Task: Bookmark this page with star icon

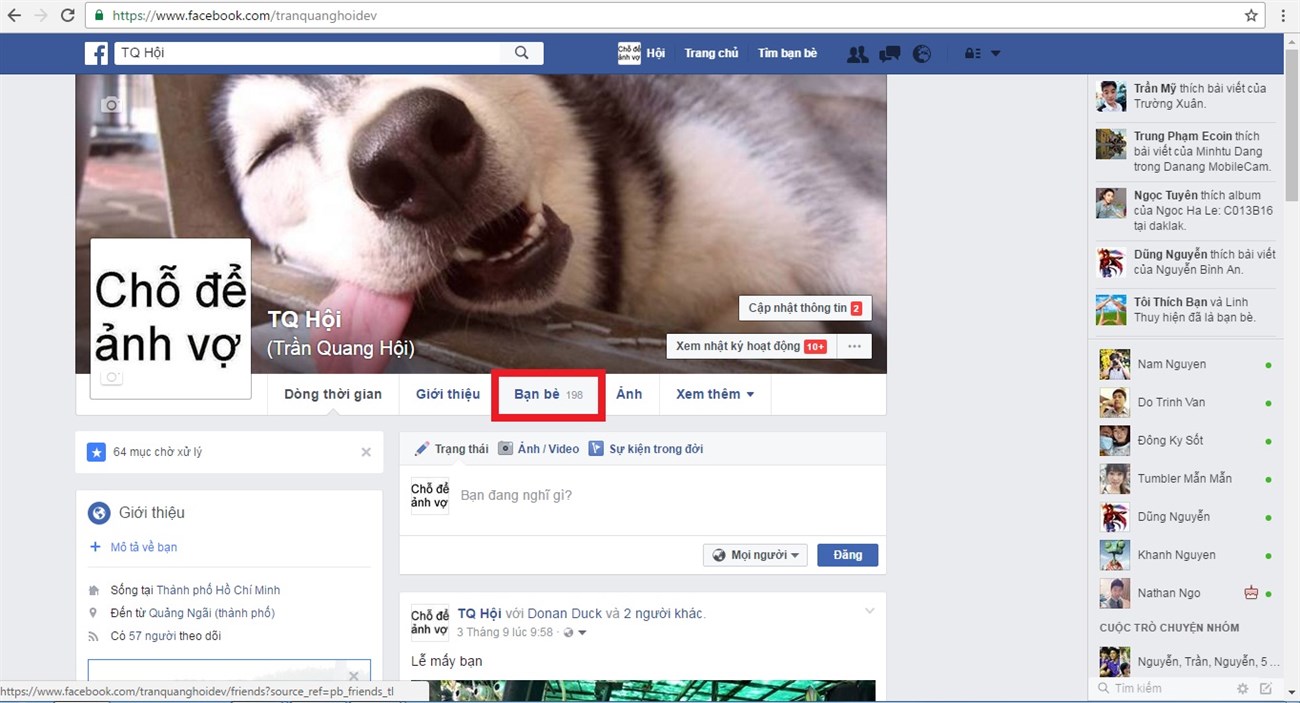Action: (1251, 16)
